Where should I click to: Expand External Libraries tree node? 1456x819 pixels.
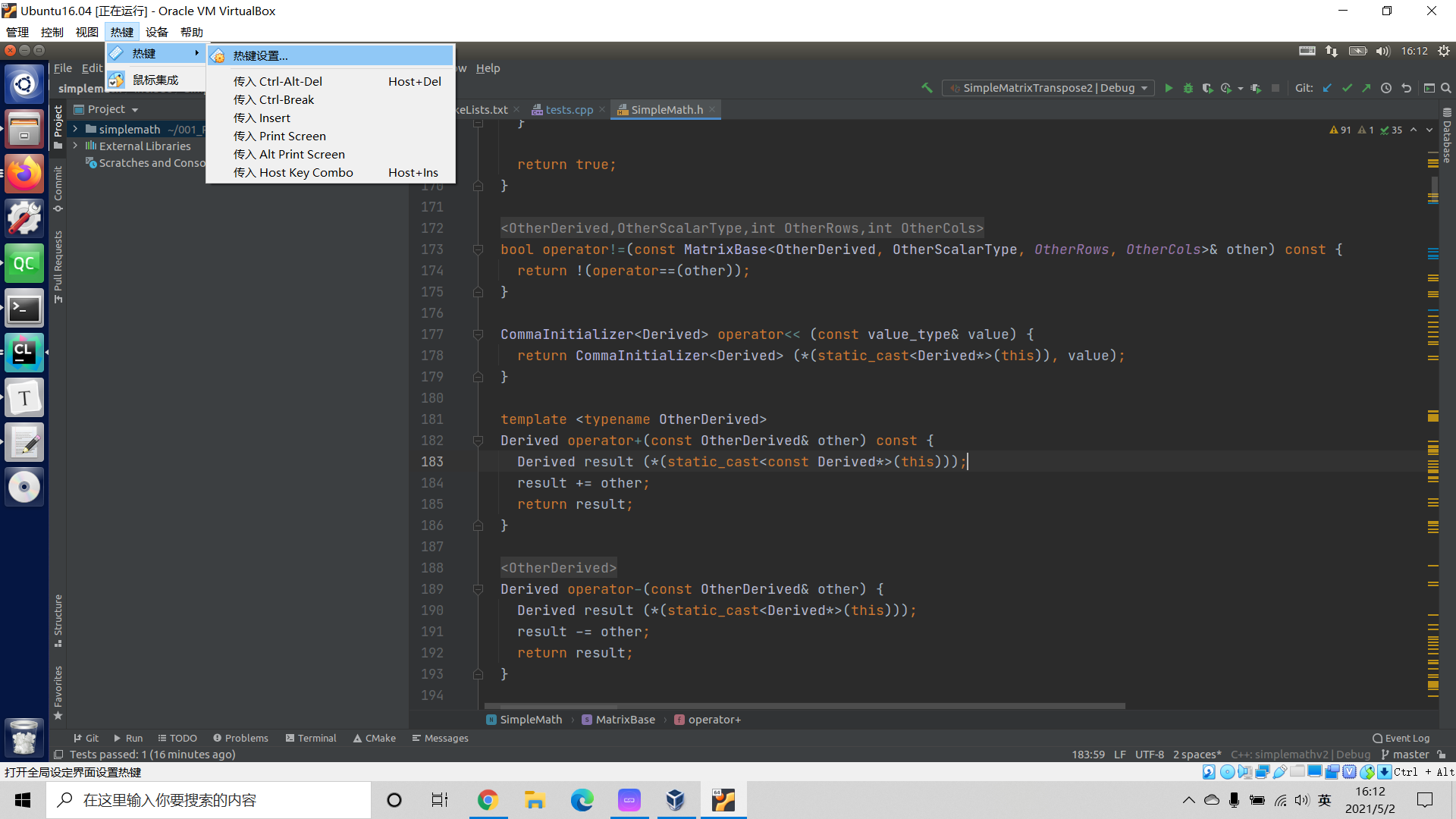[x=75, y=146]
